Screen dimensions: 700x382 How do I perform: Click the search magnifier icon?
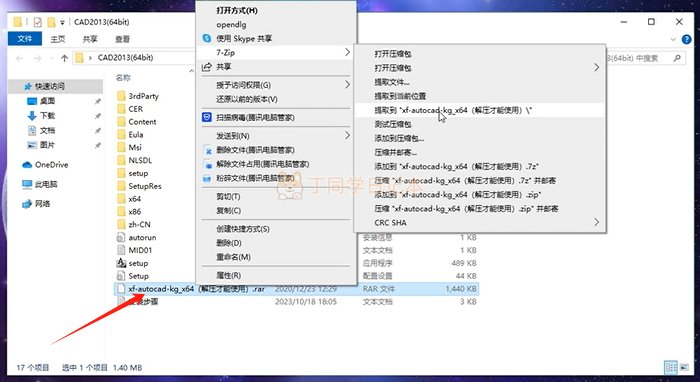677,58
